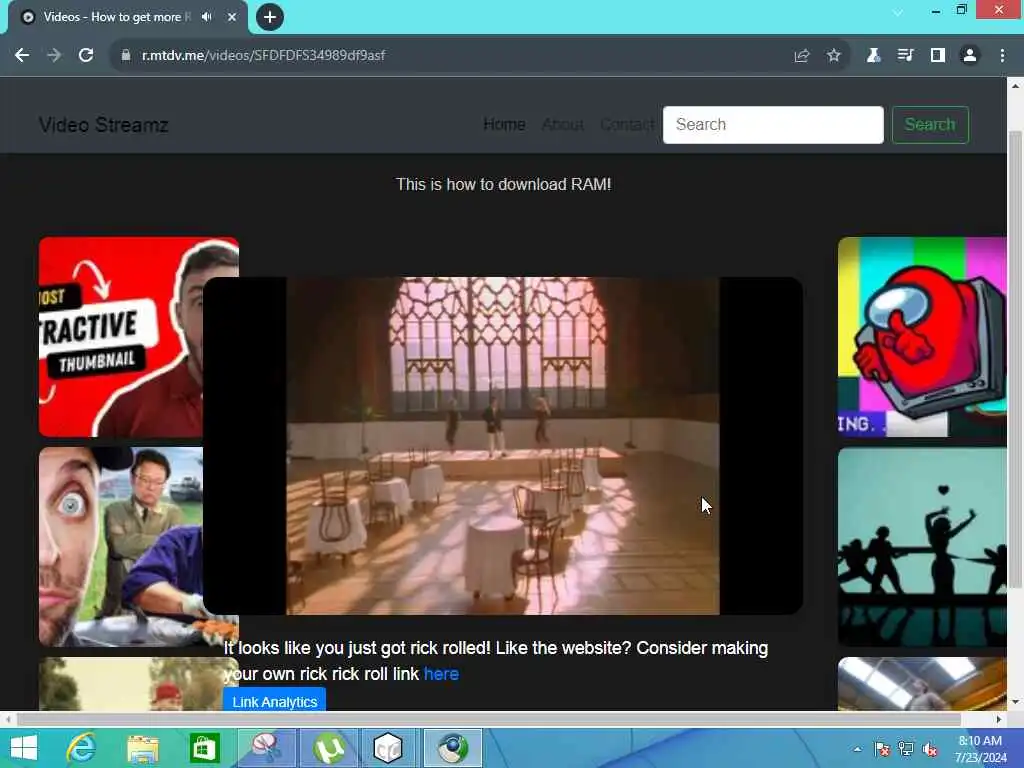The width and height of the screenshot is (1024, 768).
Task: Open Chrome three-dot menu
Action: click(x=1002, y=56)
